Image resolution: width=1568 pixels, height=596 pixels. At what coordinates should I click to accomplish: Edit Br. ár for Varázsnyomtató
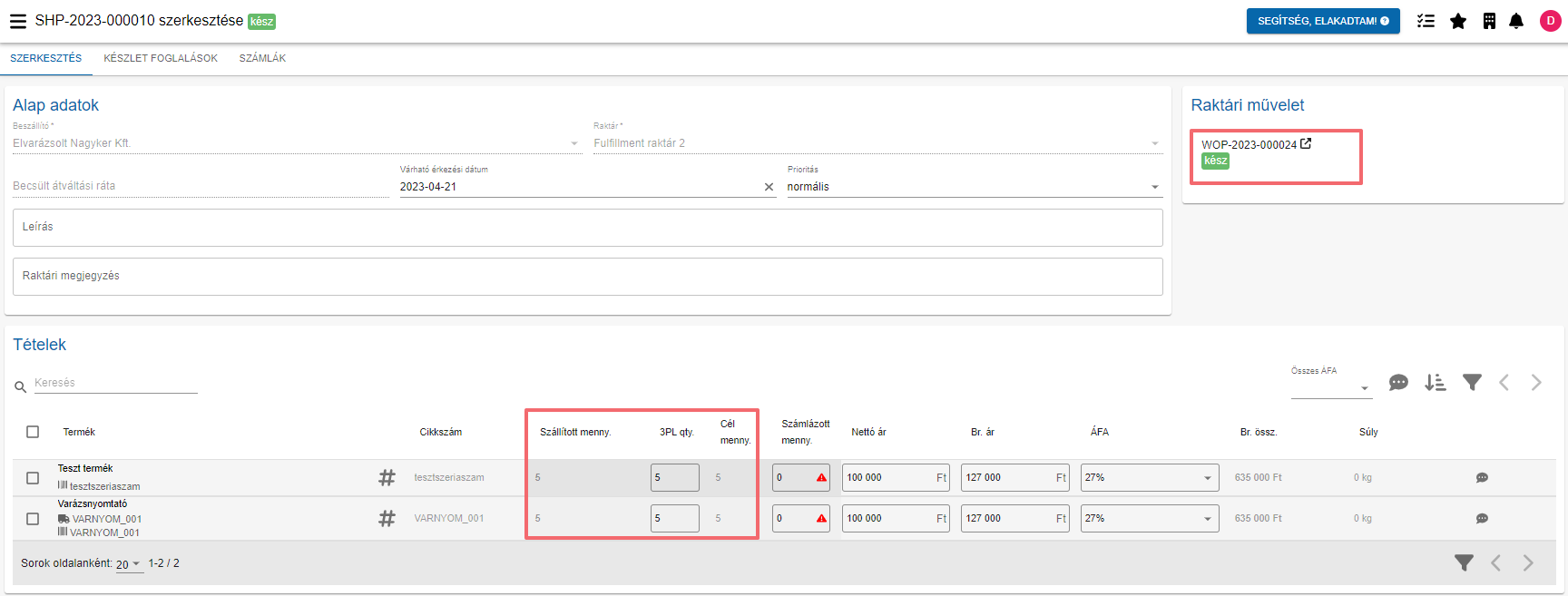(1014, 519)
